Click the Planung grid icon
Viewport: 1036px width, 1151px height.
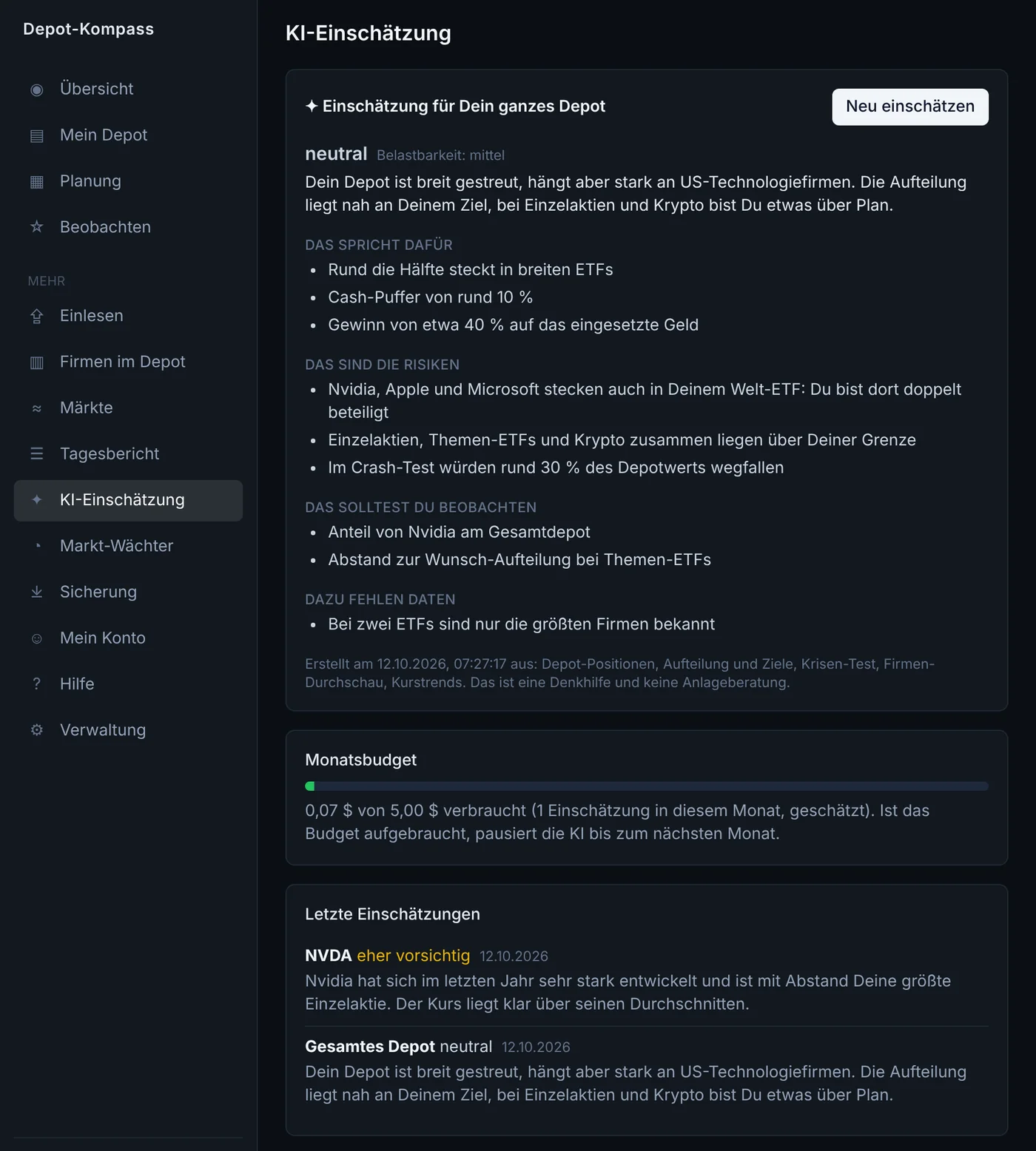(x=36, y=181)
